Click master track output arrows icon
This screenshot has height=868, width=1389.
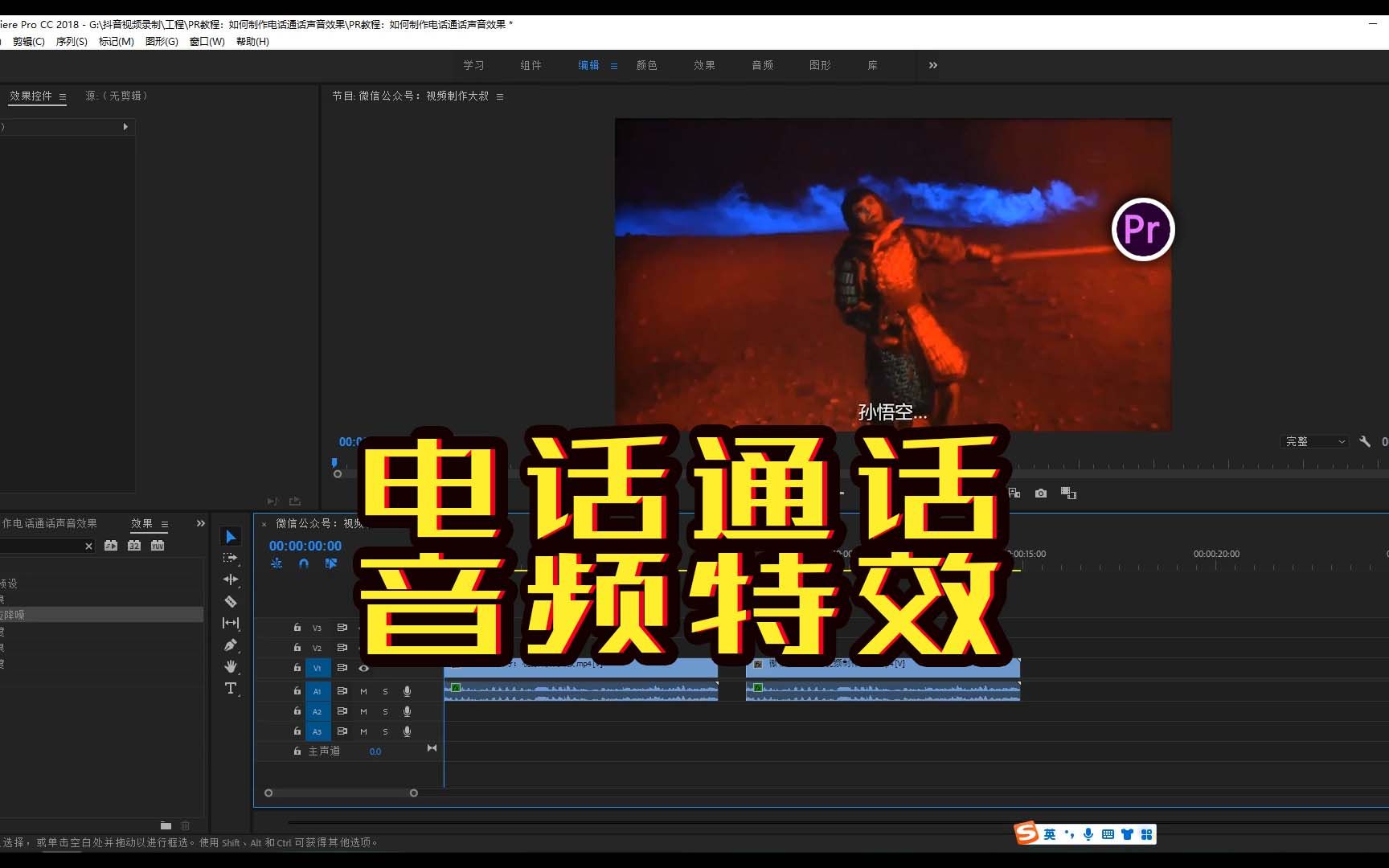tap(432, 748)
